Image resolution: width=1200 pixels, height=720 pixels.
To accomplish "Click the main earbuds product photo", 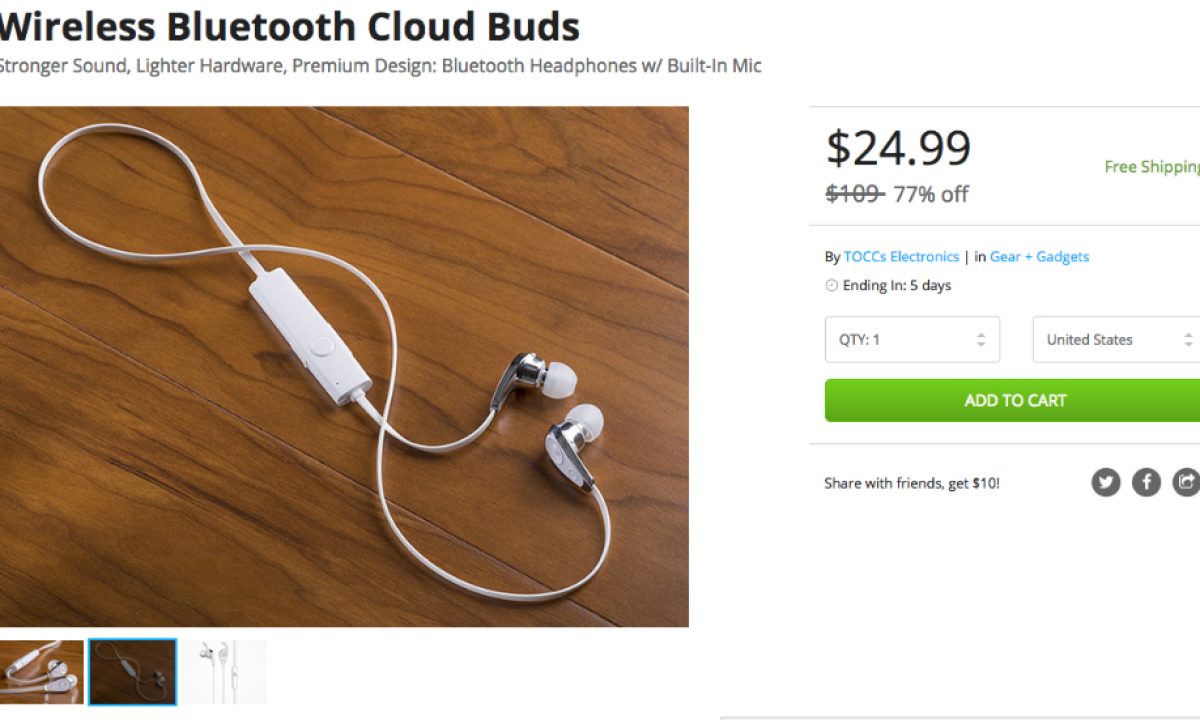I will (x=344, y=367).
